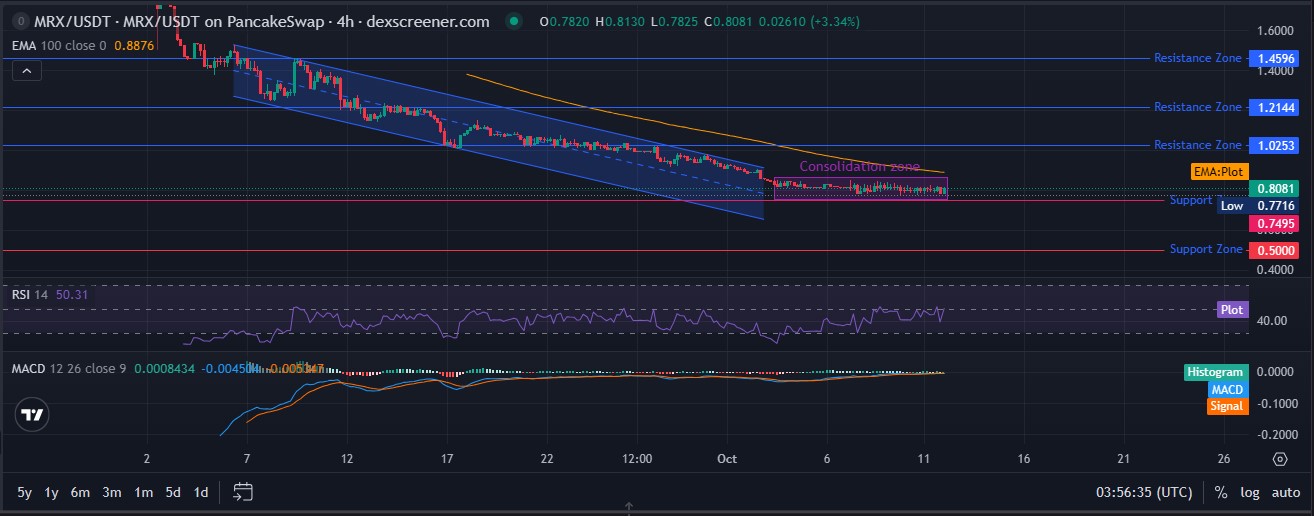Screen dimensions: 1314x516
Task: Click the 12:00 label on time axis
Action: [x=637, y=459]
